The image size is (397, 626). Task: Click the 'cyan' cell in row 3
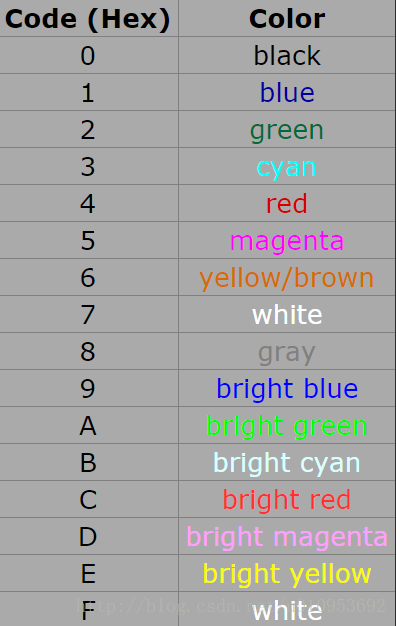pos(287,166)
